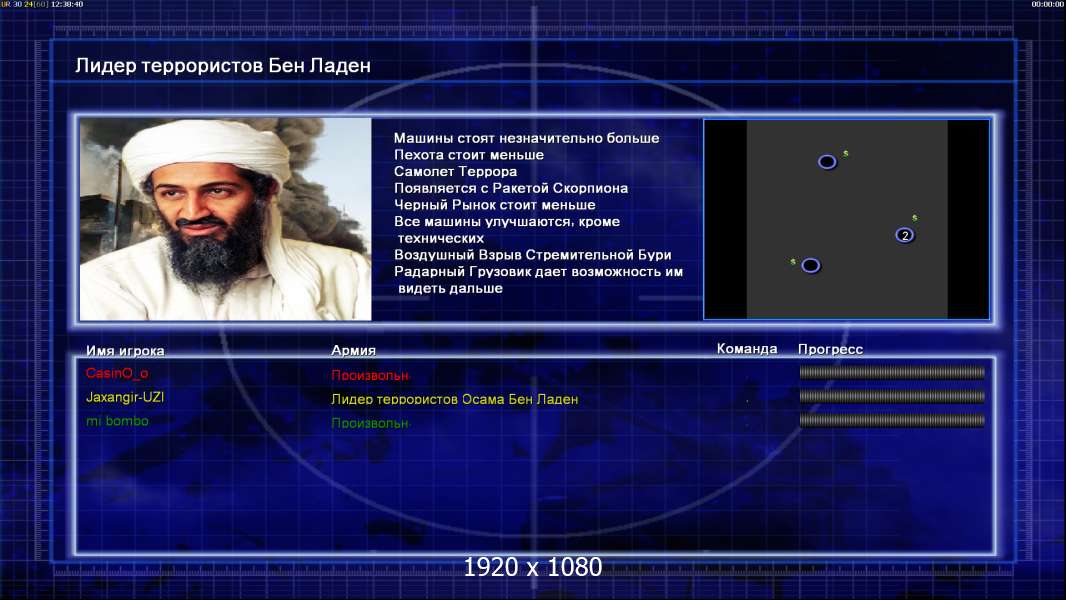Select player mi bombo in the list
Image resolution: width=1066 pixels, height=600 pixels.
pos(117,421)
